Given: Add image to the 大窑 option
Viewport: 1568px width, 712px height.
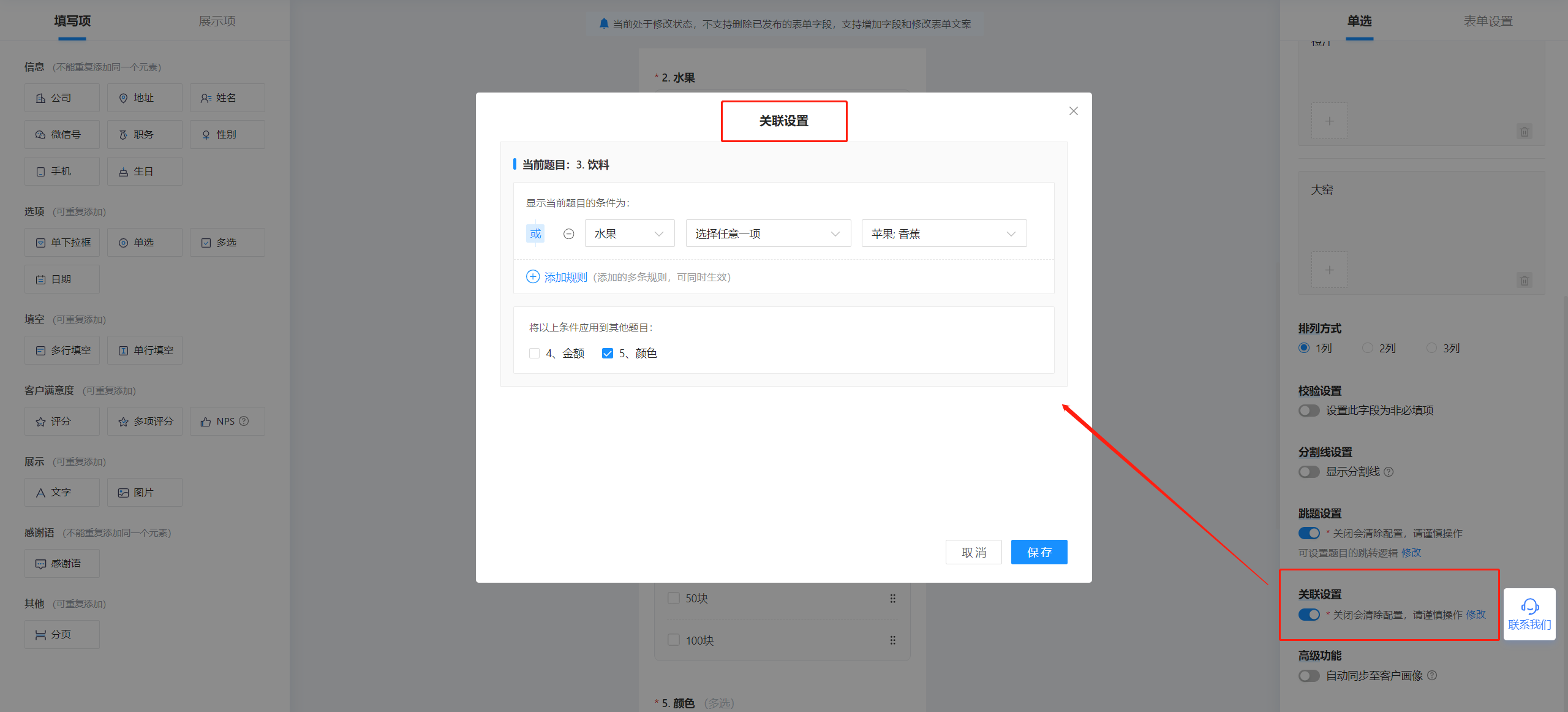Looking at the screenshot, I should point(1329,270).
